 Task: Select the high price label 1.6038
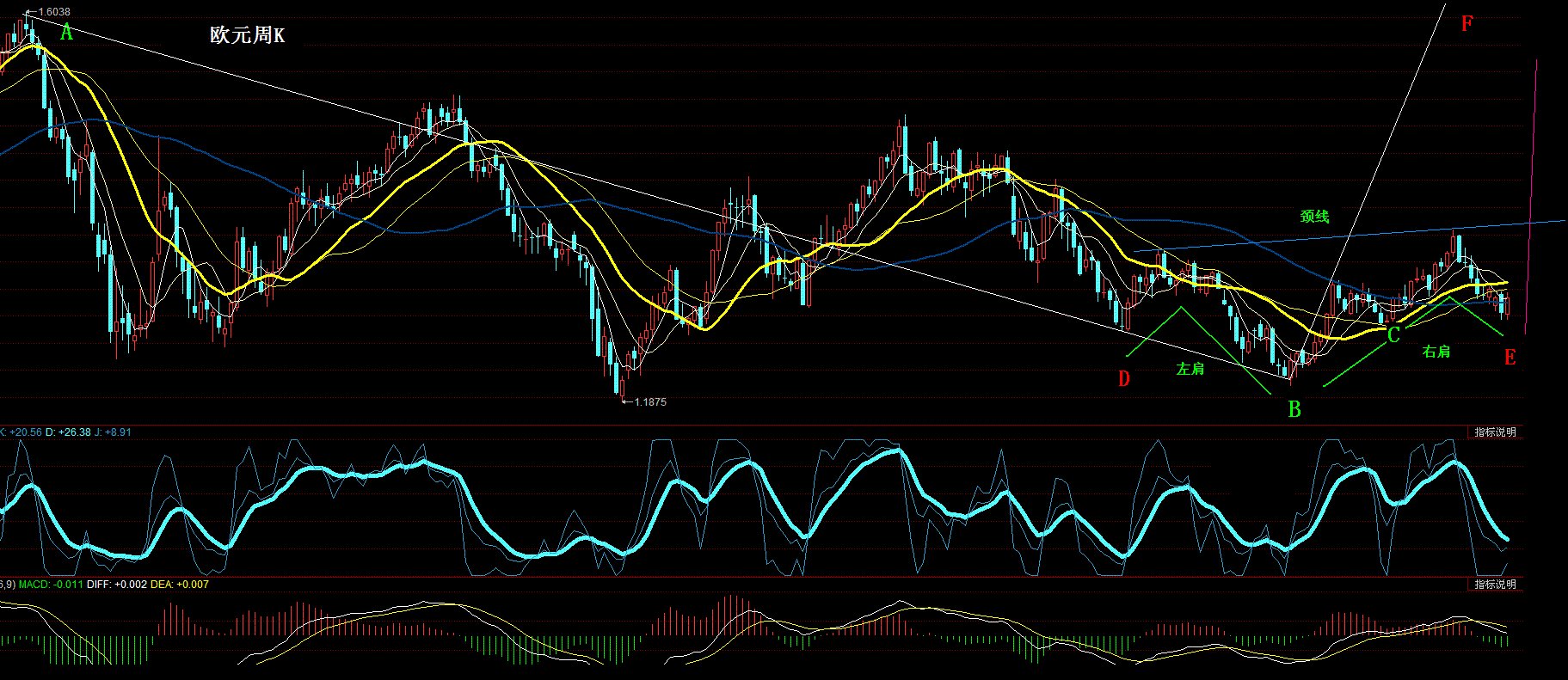pos(53,12)
